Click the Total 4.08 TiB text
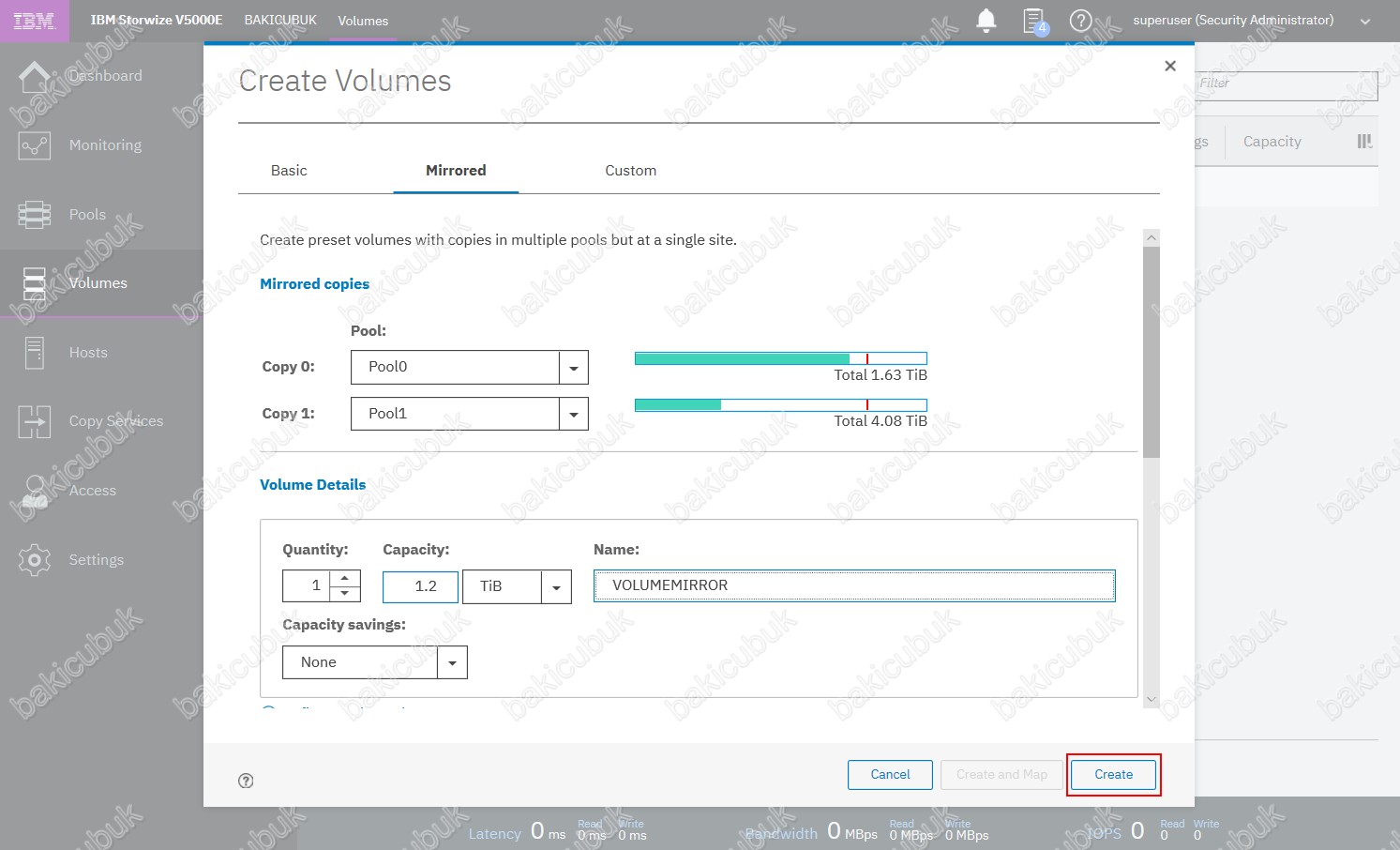1400x850 pixels. coord(881,421)
